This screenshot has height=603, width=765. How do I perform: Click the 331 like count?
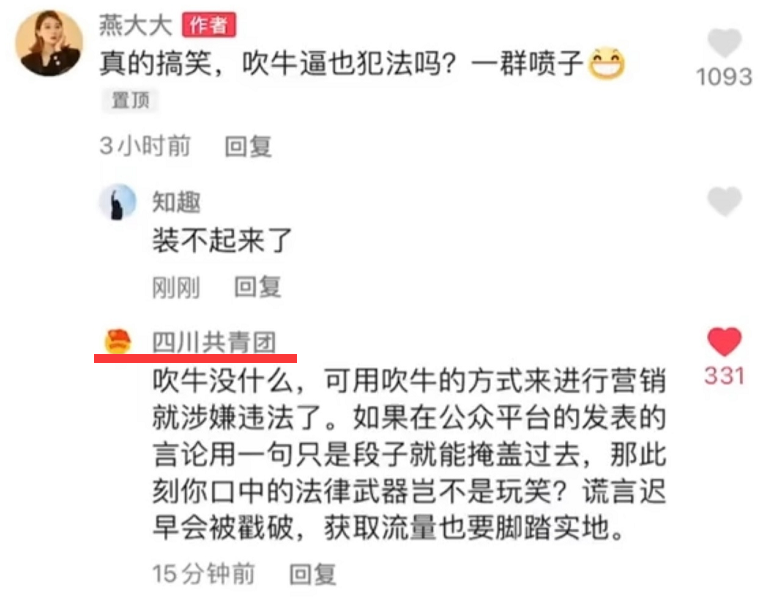[x=725, y=376]
